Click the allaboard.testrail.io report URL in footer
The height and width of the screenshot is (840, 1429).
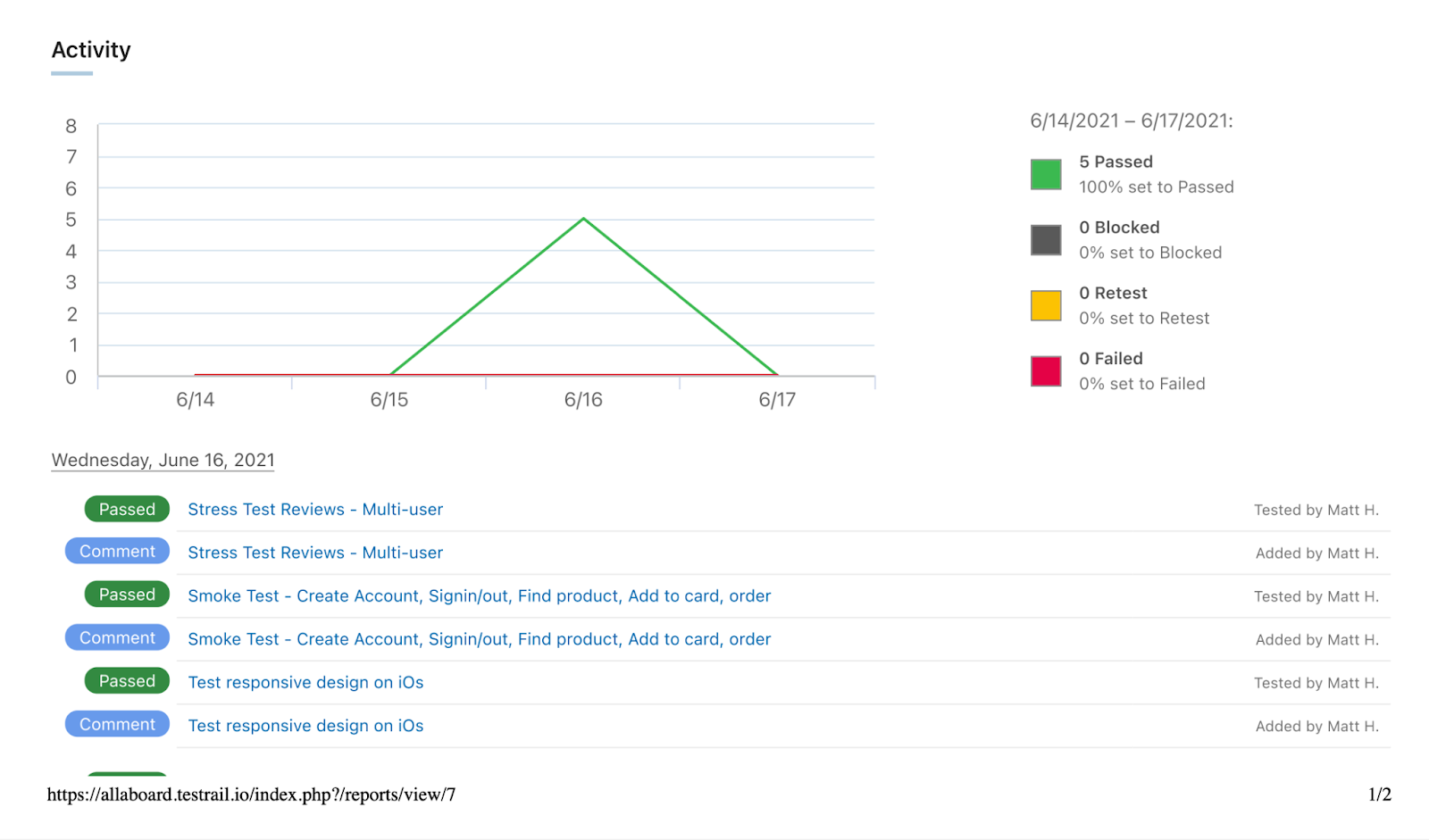coord(251,794)
